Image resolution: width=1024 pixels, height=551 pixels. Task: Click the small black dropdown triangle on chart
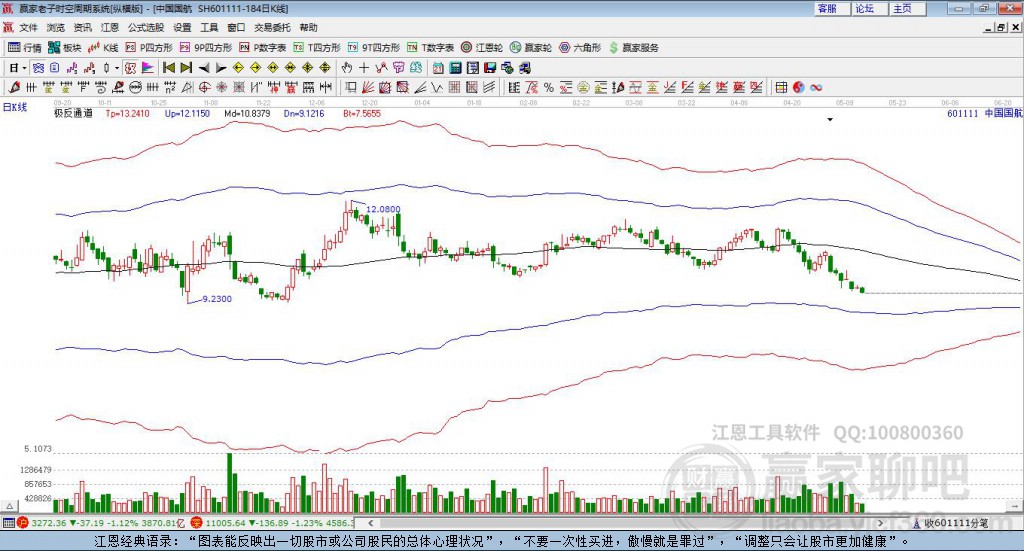[x=830, y=119]
